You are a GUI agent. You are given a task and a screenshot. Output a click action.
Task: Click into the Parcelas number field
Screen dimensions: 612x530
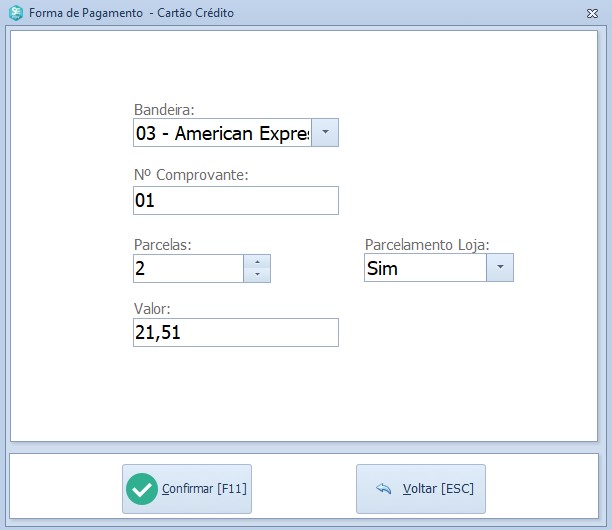(188, 268)
